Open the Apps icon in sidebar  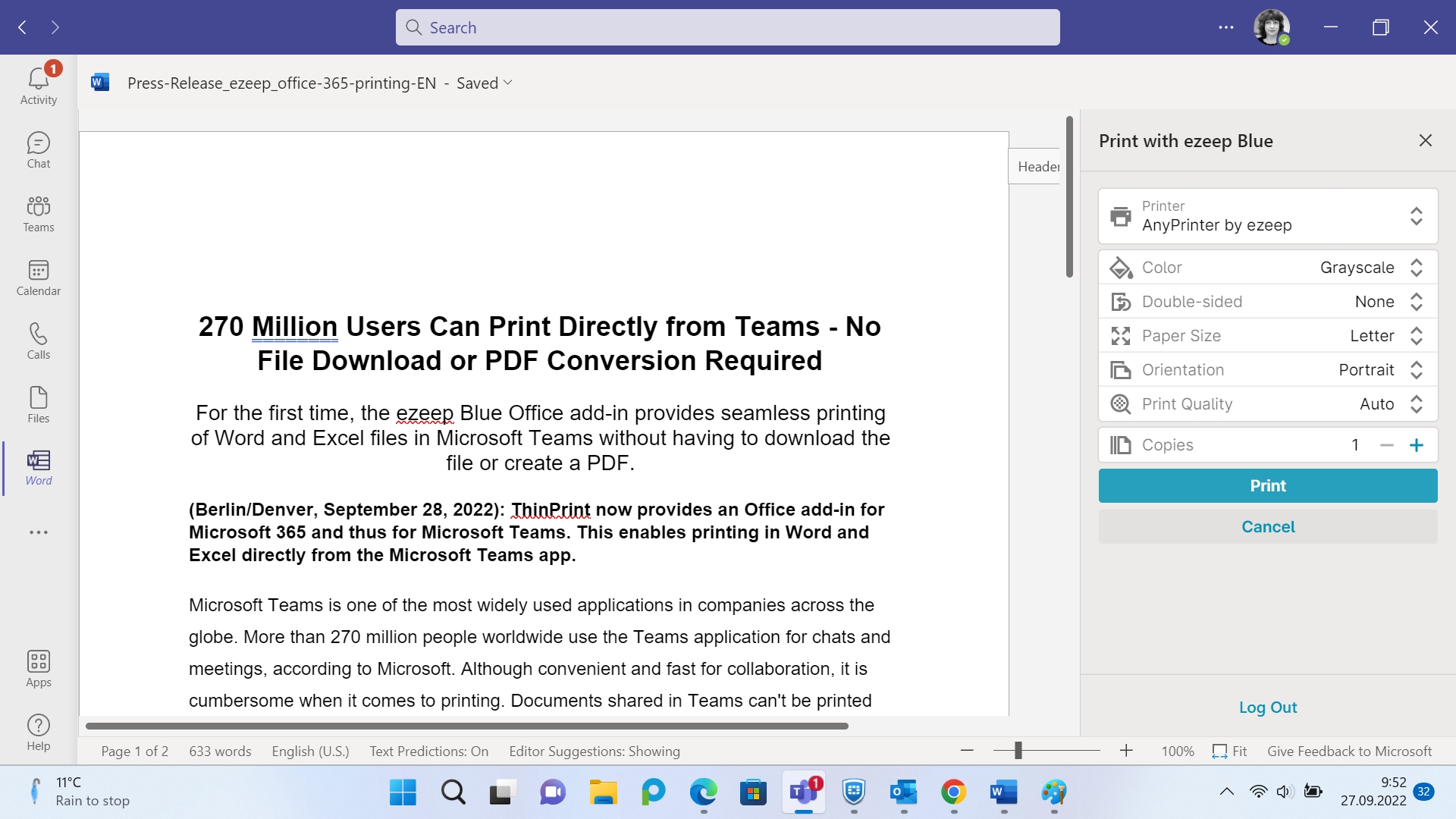(38, 668)
